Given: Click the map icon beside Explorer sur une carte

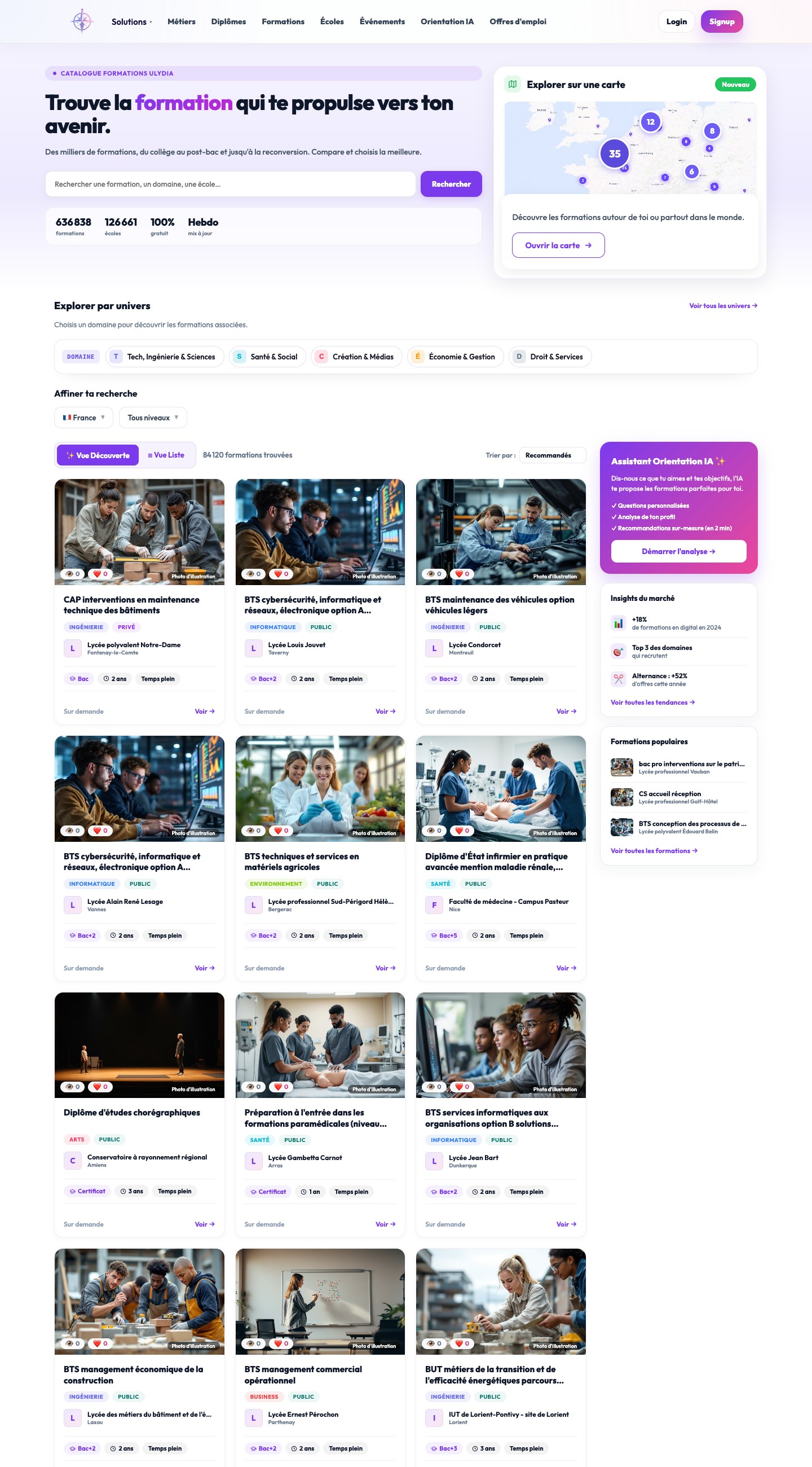Looking at the screenshot, I should point(512,84).
